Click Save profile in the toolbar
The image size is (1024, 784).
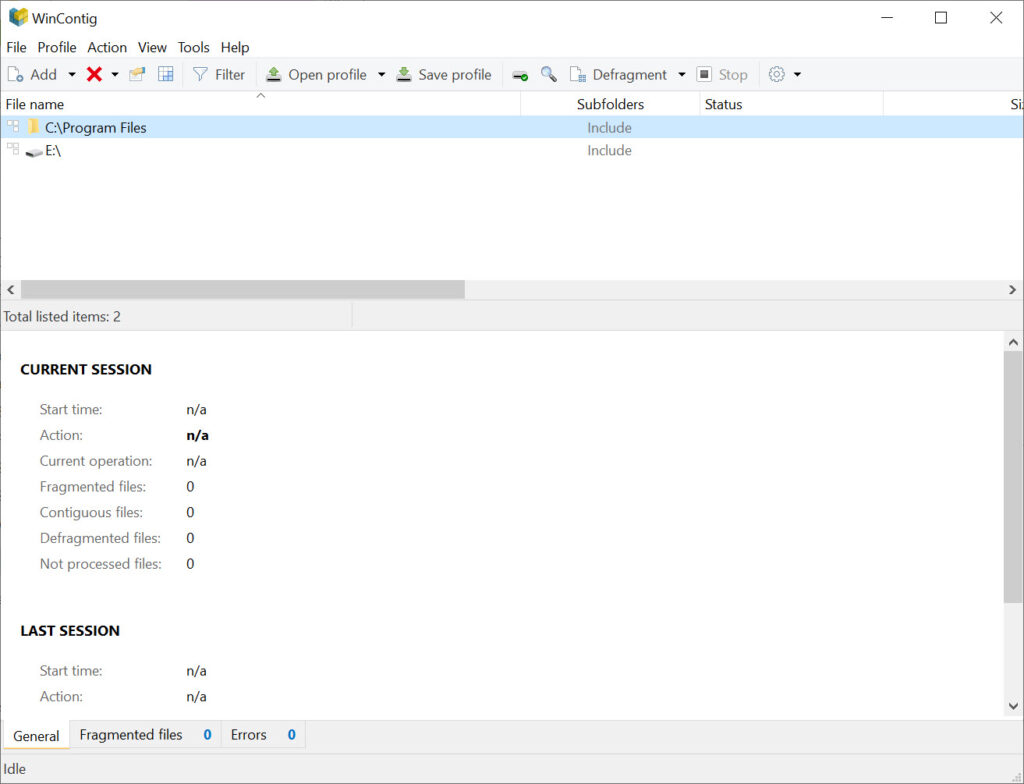click(x=444, y=74)
